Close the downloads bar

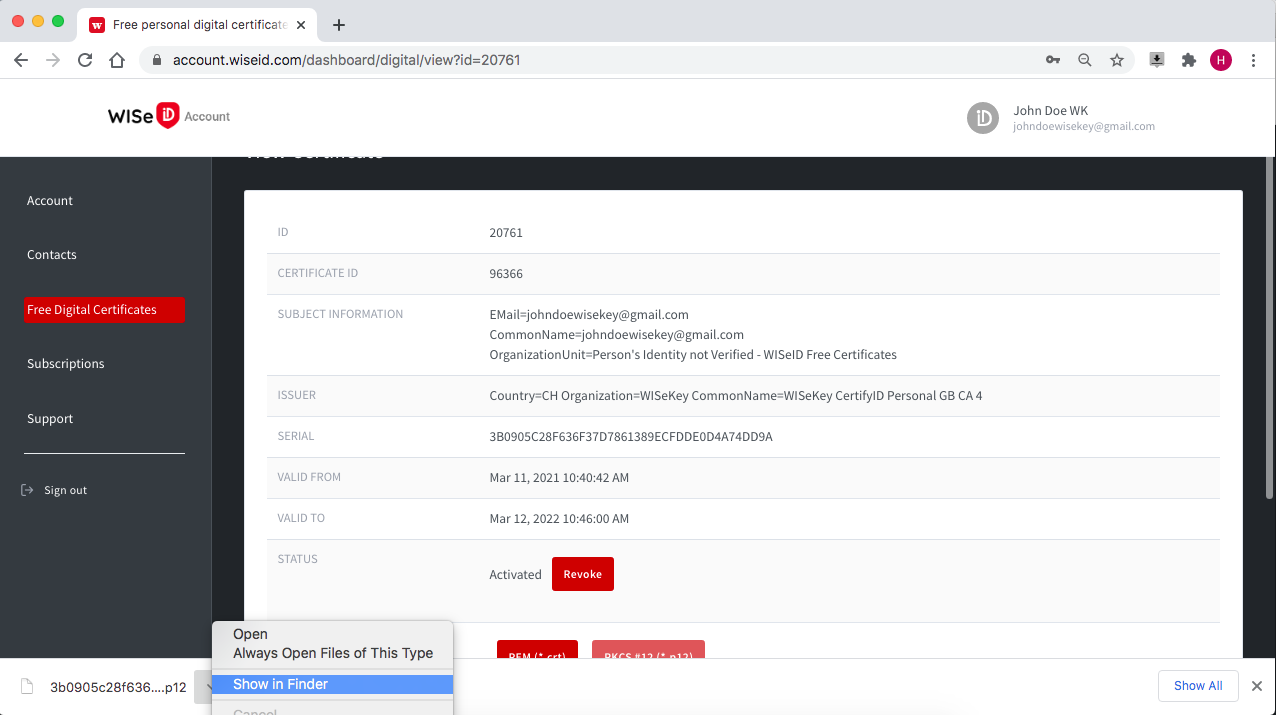(1257, 686)
